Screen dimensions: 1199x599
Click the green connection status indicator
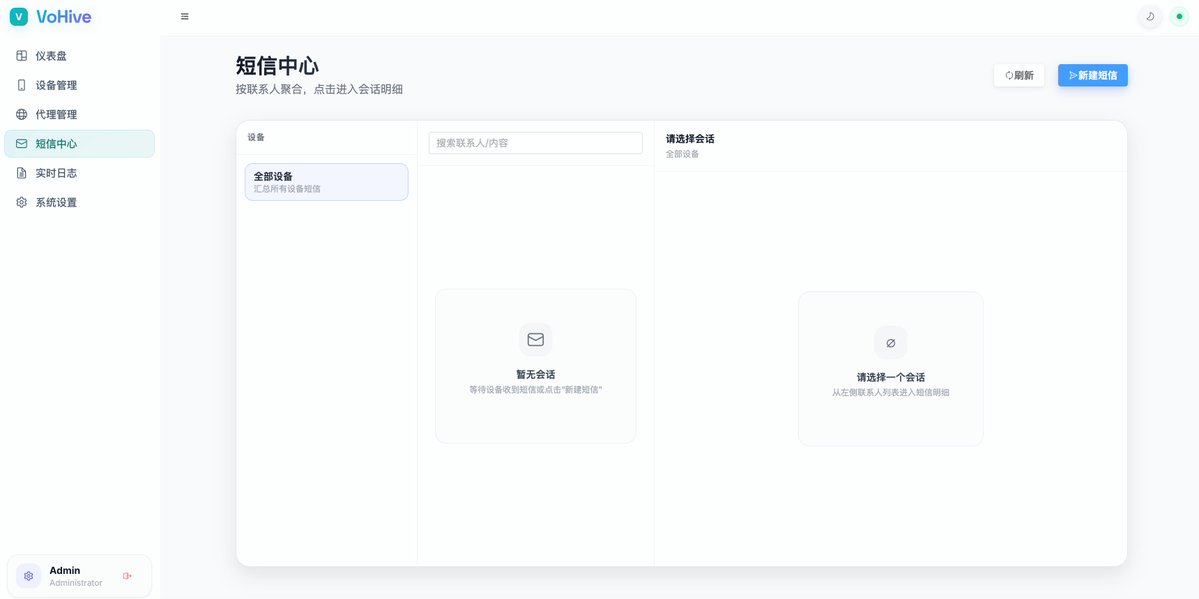point(1179,16)
